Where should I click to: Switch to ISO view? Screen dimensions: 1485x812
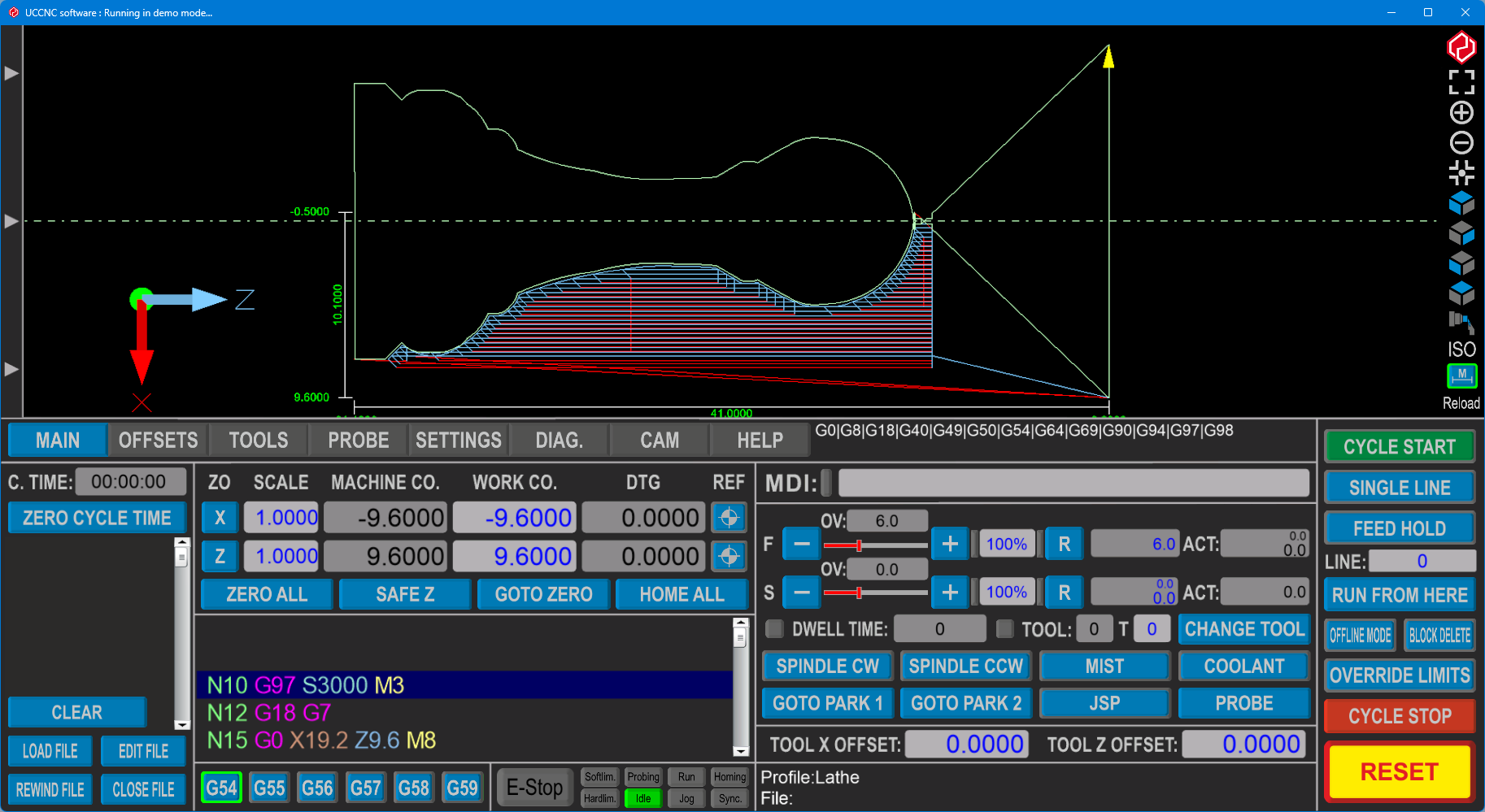(1461, 350)
